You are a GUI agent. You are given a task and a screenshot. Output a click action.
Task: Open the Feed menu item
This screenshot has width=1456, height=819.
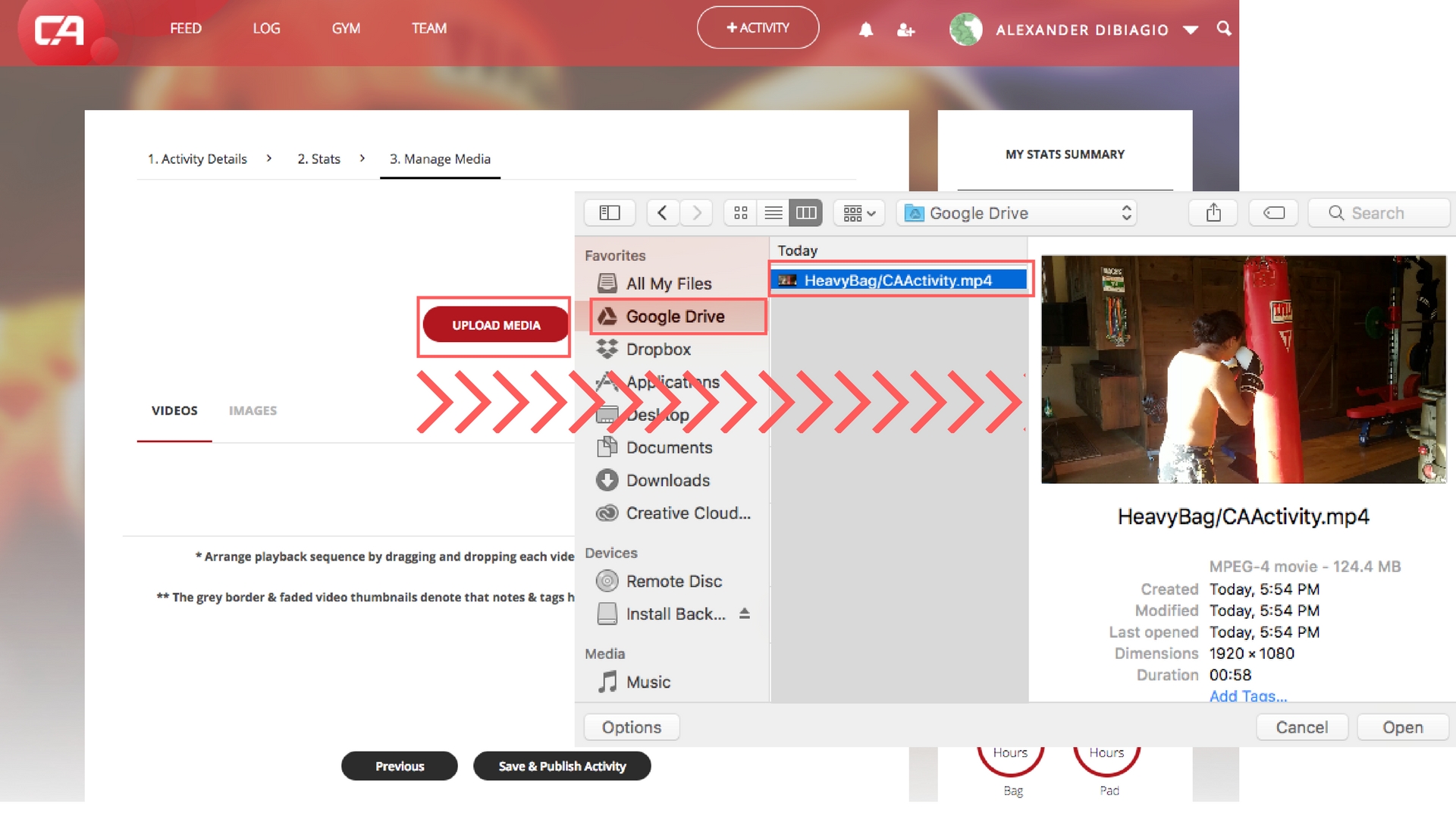pyautogui.click(x=186, y=28)
